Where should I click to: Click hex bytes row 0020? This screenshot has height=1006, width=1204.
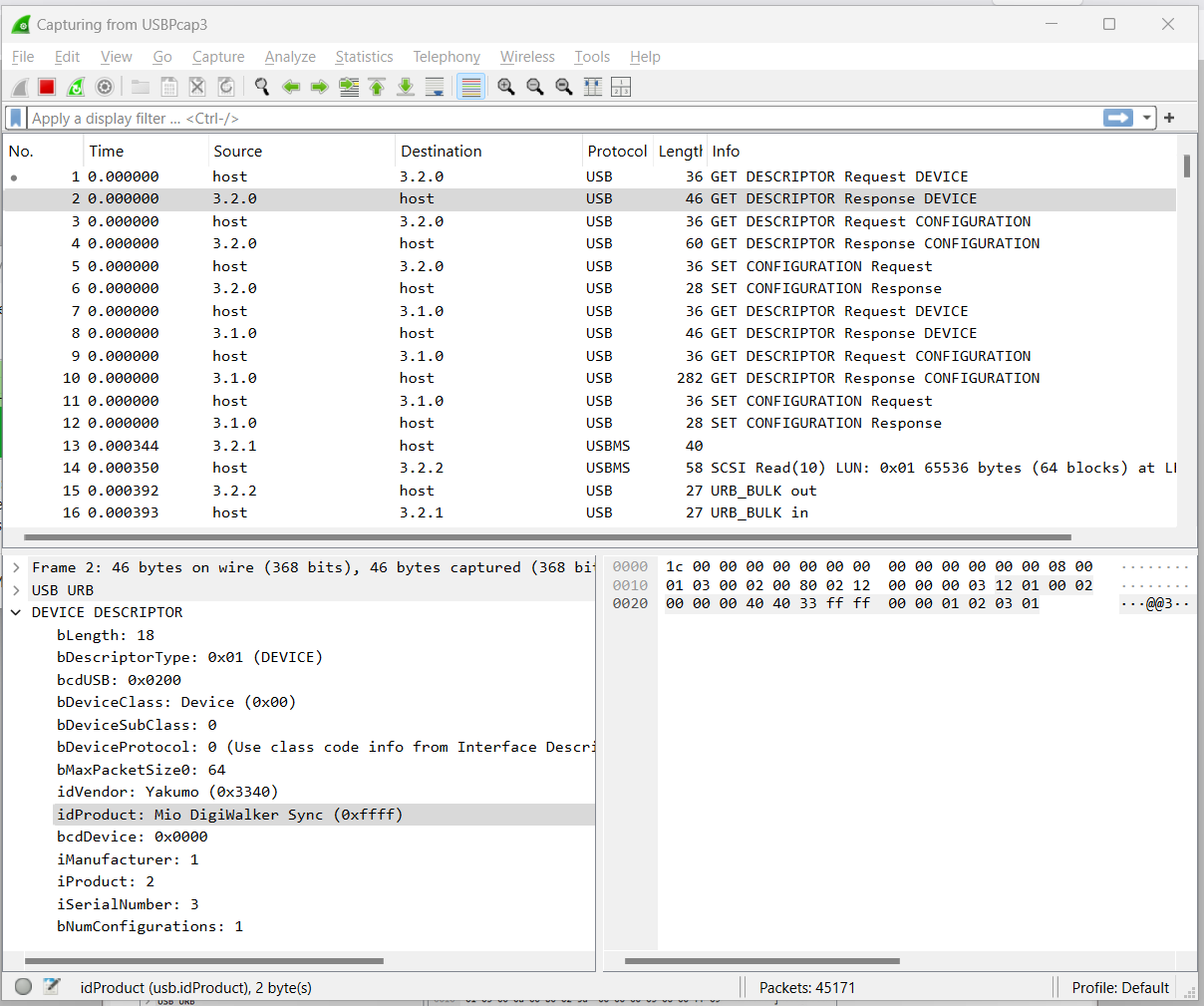click(x=852, y=603)
